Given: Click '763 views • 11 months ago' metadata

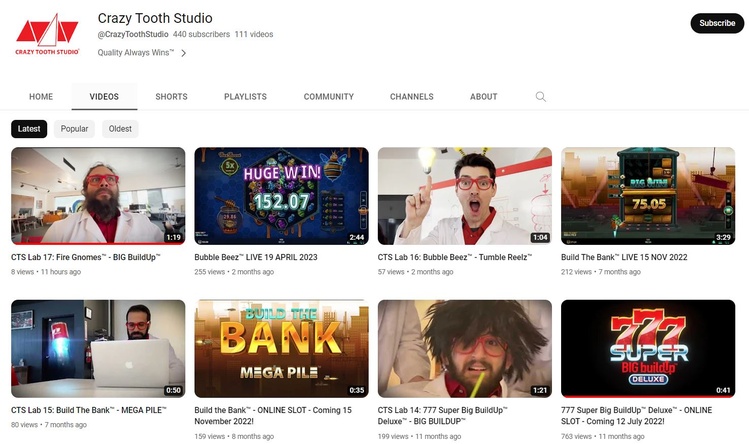Looking at the screenshot, I should click(602, 436).
